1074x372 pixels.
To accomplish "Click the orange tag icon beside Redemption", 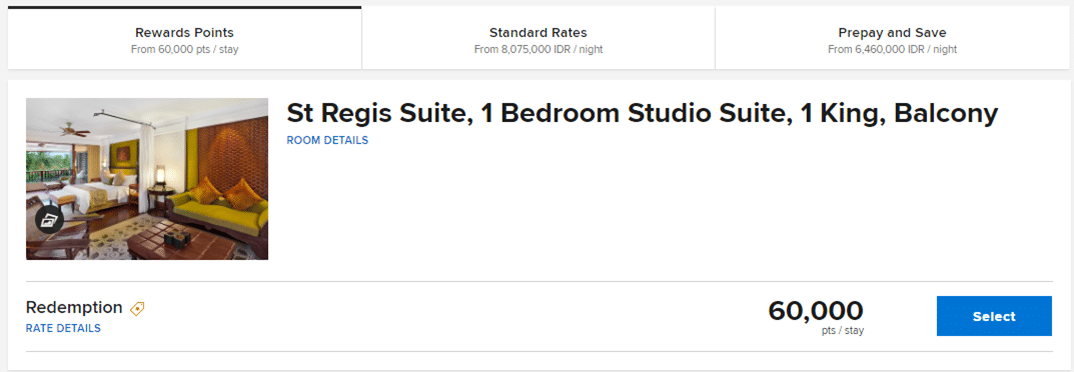I will (x=137, y=308).
